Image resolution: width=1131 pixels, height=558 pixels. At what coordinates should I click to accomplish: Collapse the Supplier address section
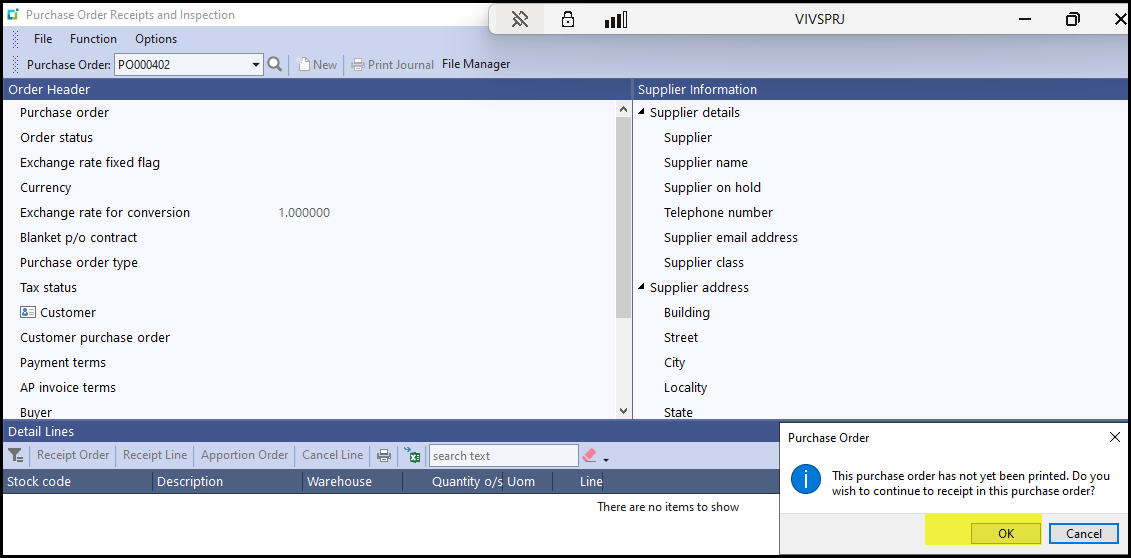point(642,287)
